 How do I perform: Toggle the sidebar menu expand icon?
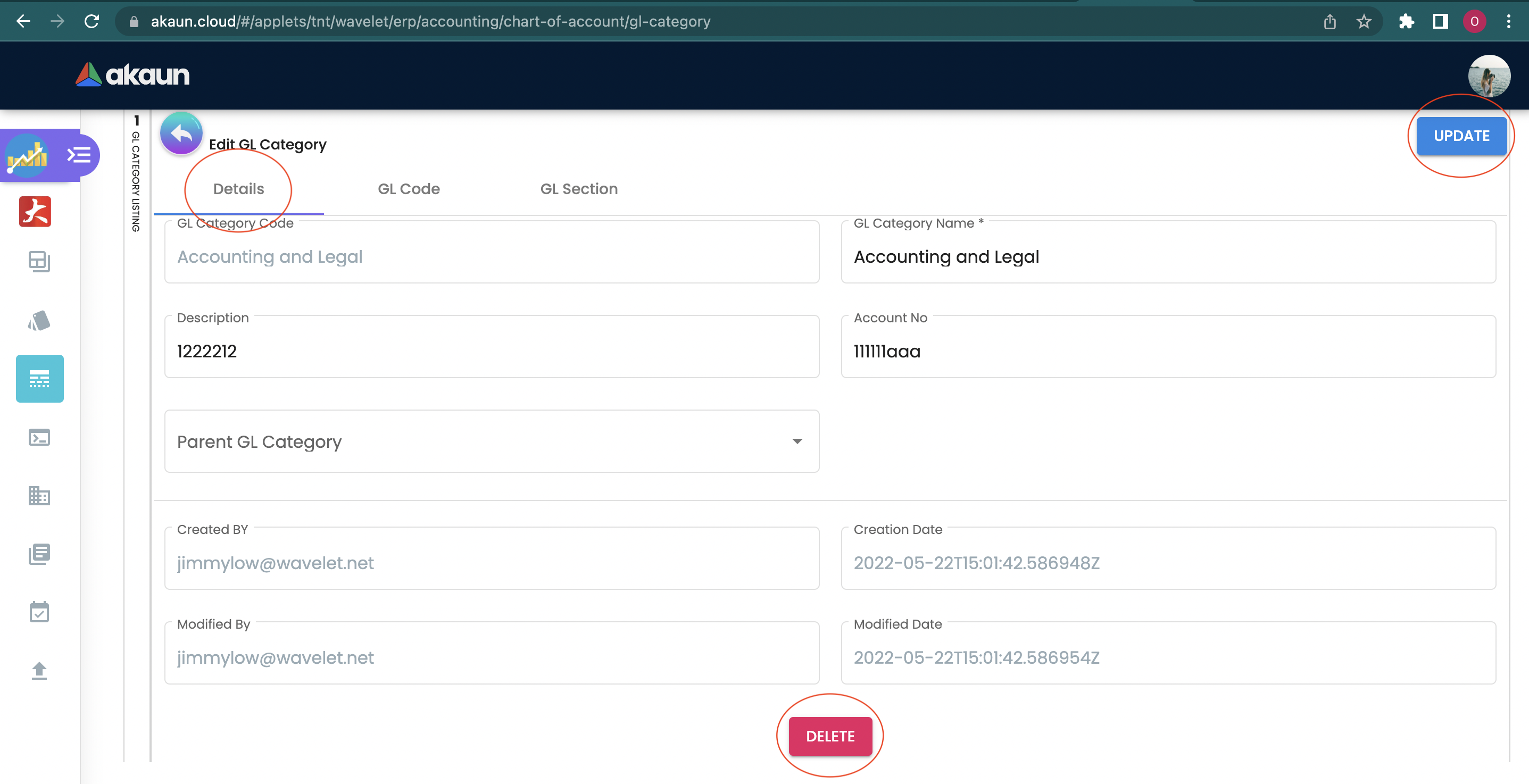coord(79,155)
